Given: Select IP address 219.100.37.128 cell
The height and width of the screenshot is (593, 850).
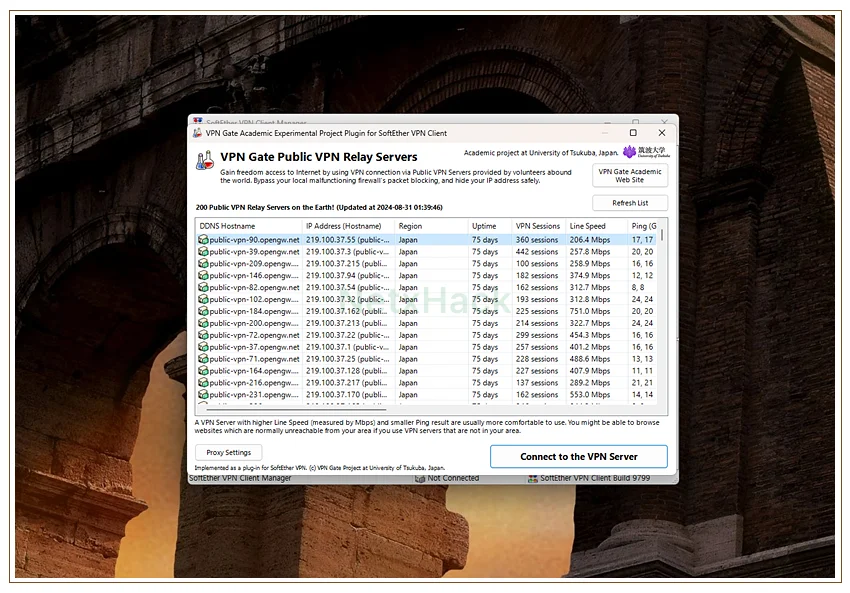Looking at the screenshot, I should 347,371.
